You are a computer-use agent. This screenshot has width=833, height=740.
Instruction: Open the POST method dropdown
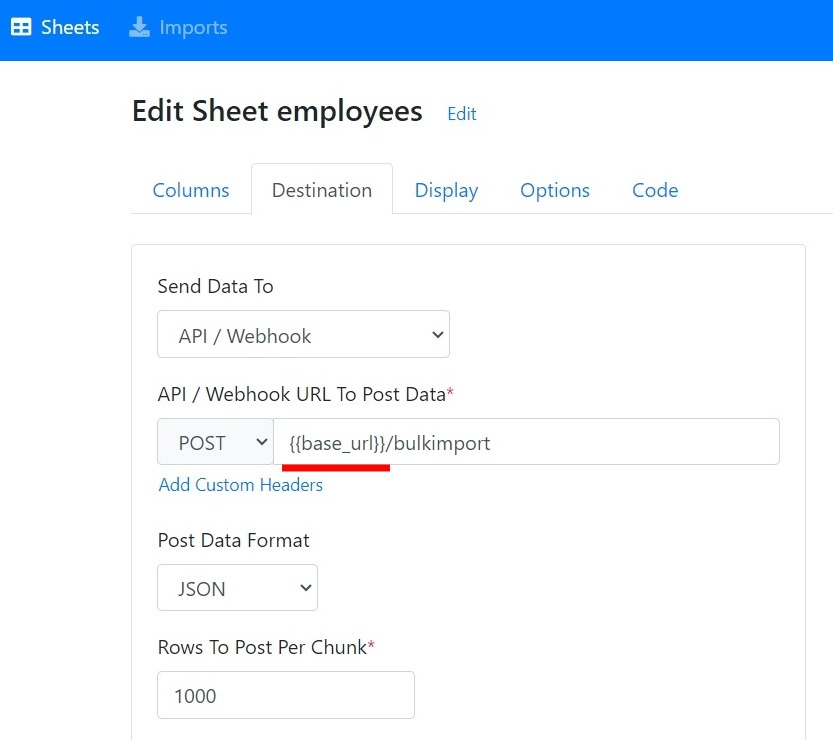(x=215, y=442)
